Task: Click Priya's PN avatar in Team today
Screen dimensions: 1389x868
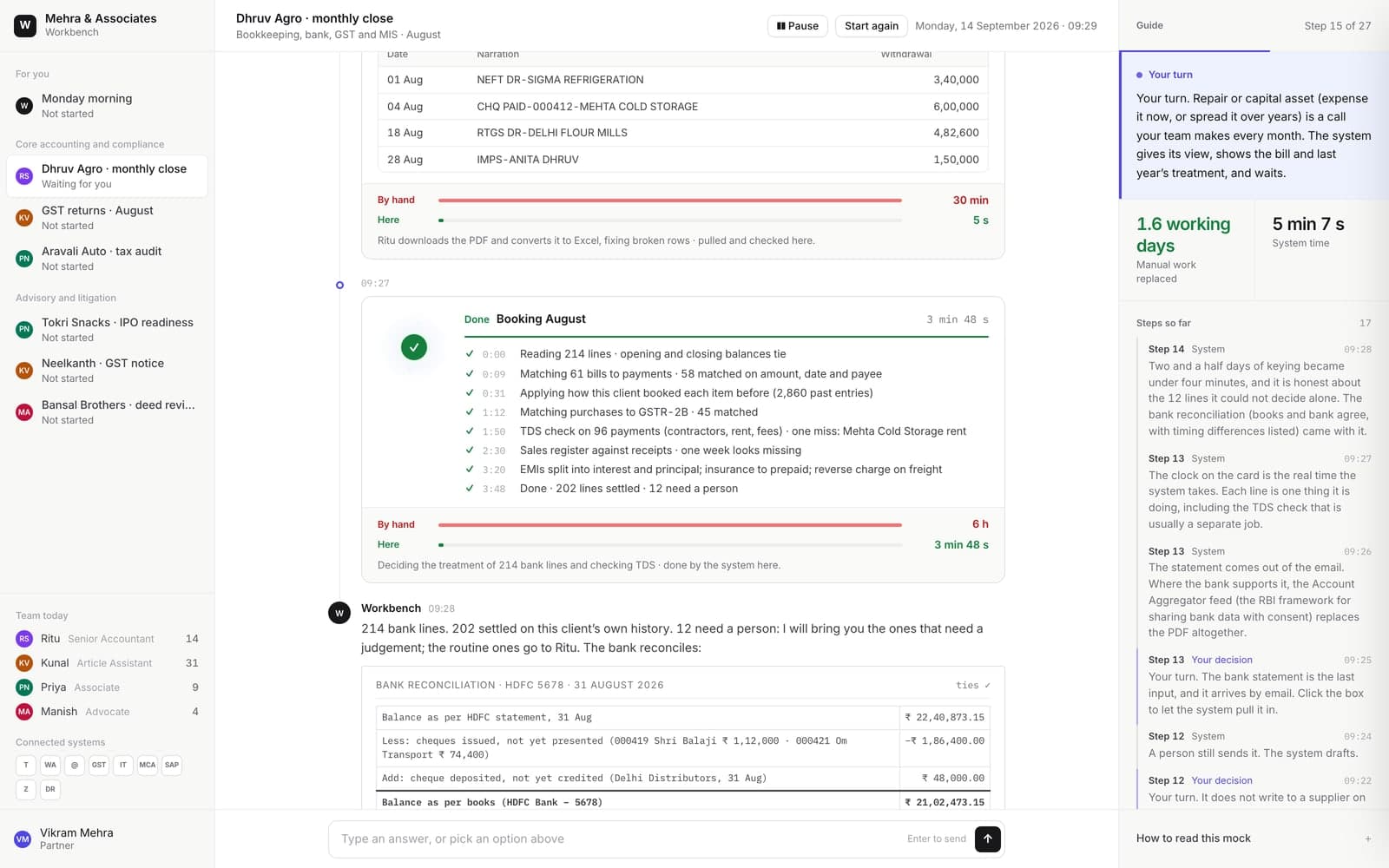Action: (x=24, y=687)
